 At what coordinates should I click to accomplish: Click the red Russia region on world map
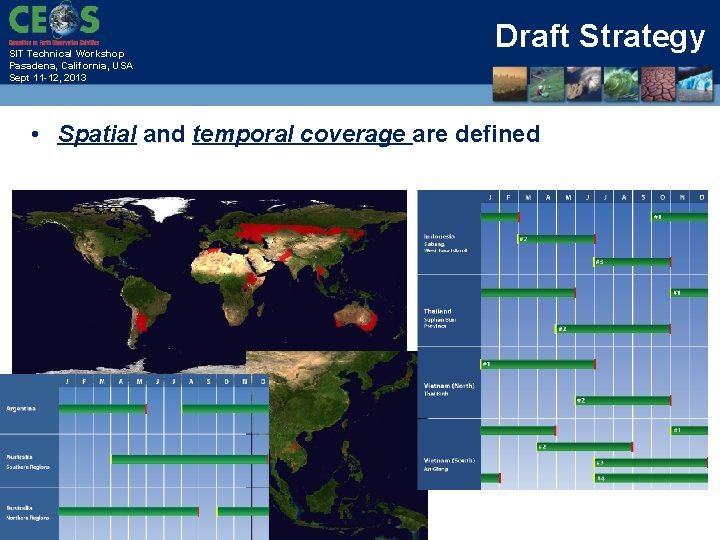(x=294, y=231)
